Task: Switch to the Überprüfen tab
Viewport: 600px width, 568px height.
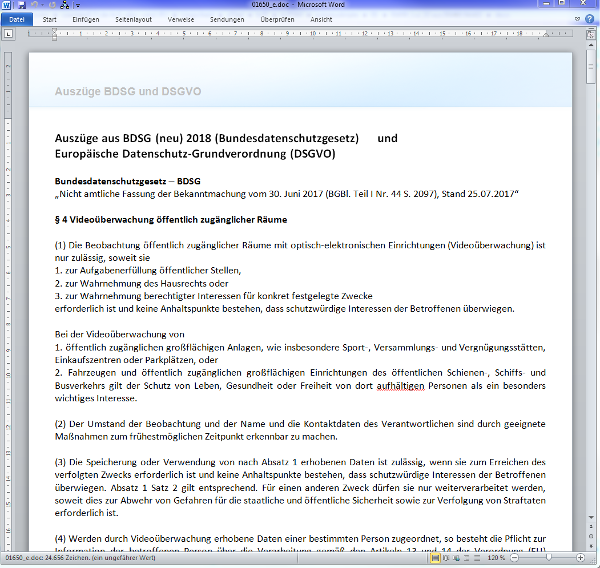Action: coord(277,18)
